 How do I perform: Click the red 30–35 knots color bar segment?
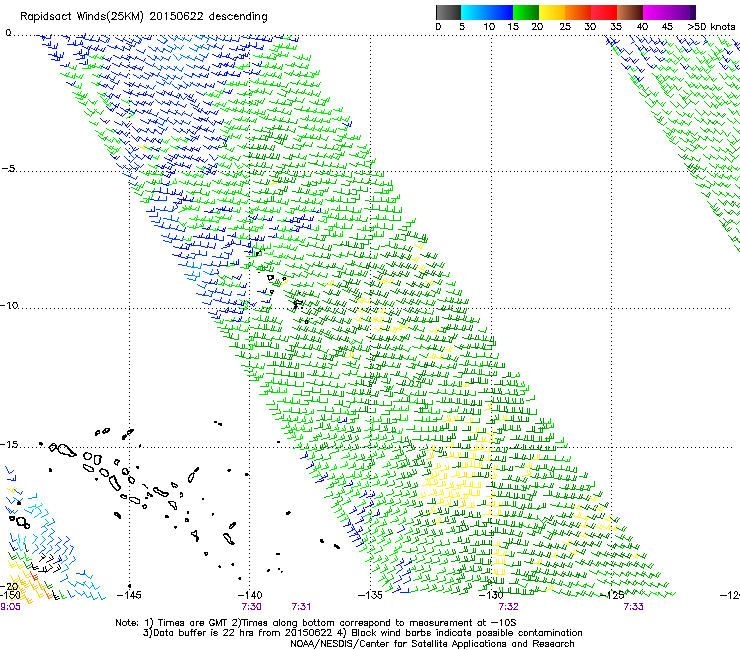(604, 12)
